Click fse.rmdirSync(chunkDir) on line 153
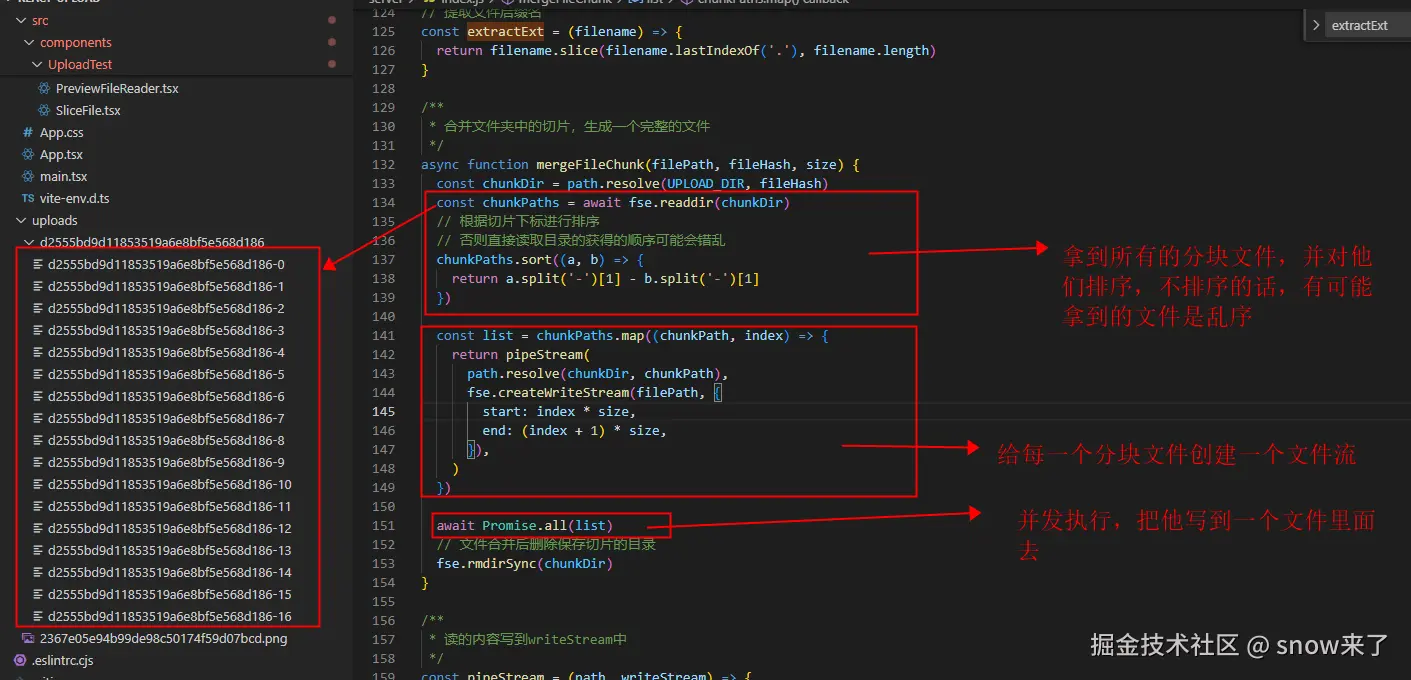1411x680 pixels. [525, 563]
